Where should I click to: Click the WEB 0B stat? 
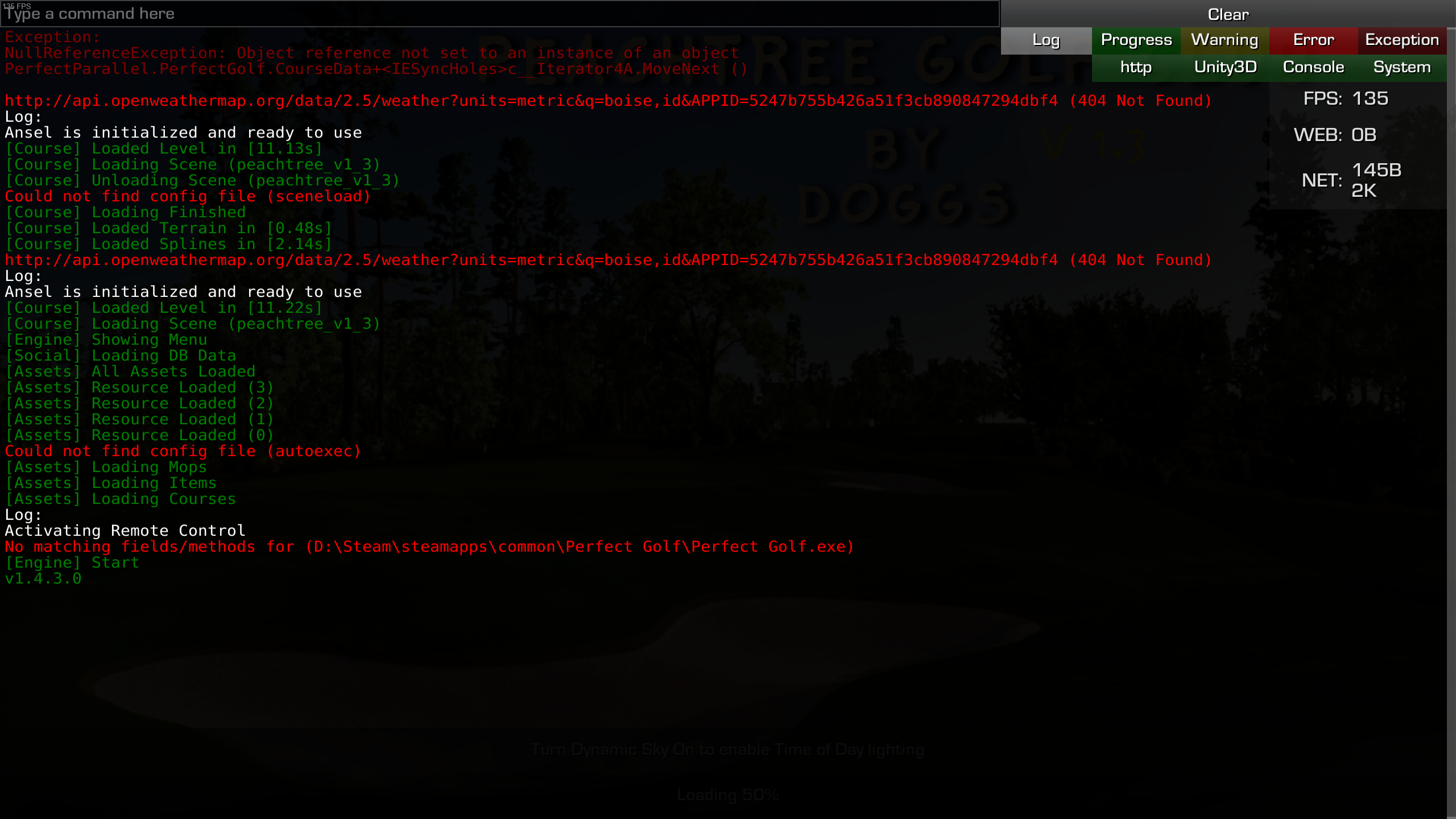(x=1334, y=135)
